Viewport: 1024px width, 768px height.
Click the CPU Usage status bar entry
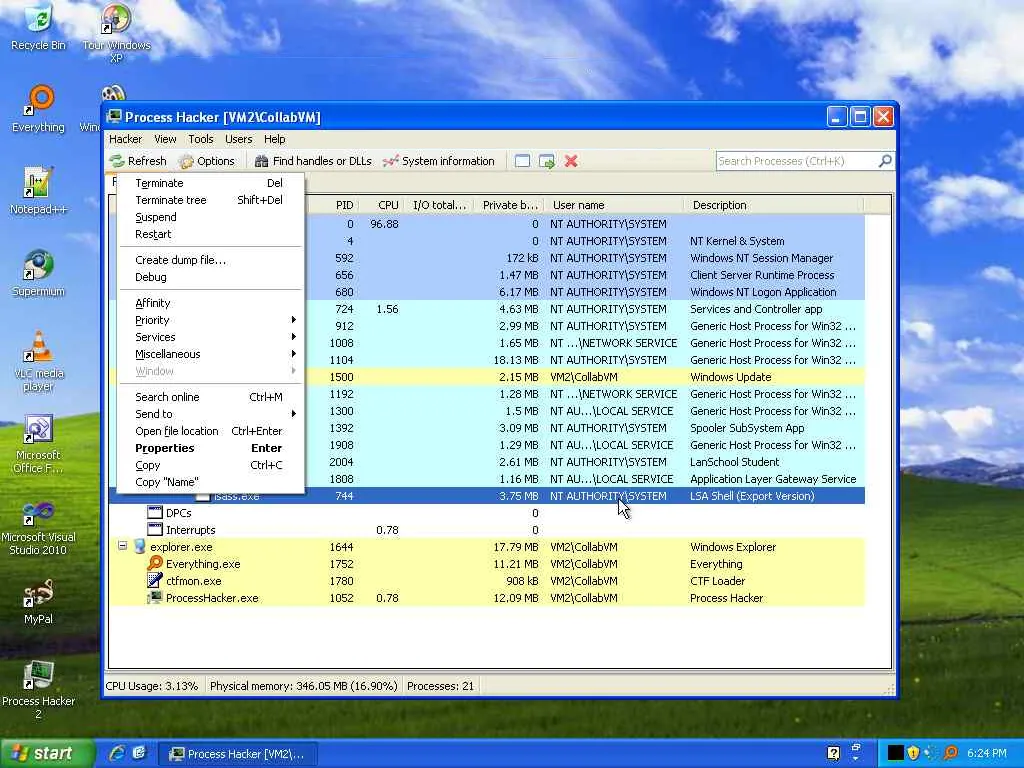pyautogui.click(x=152, y=686)
